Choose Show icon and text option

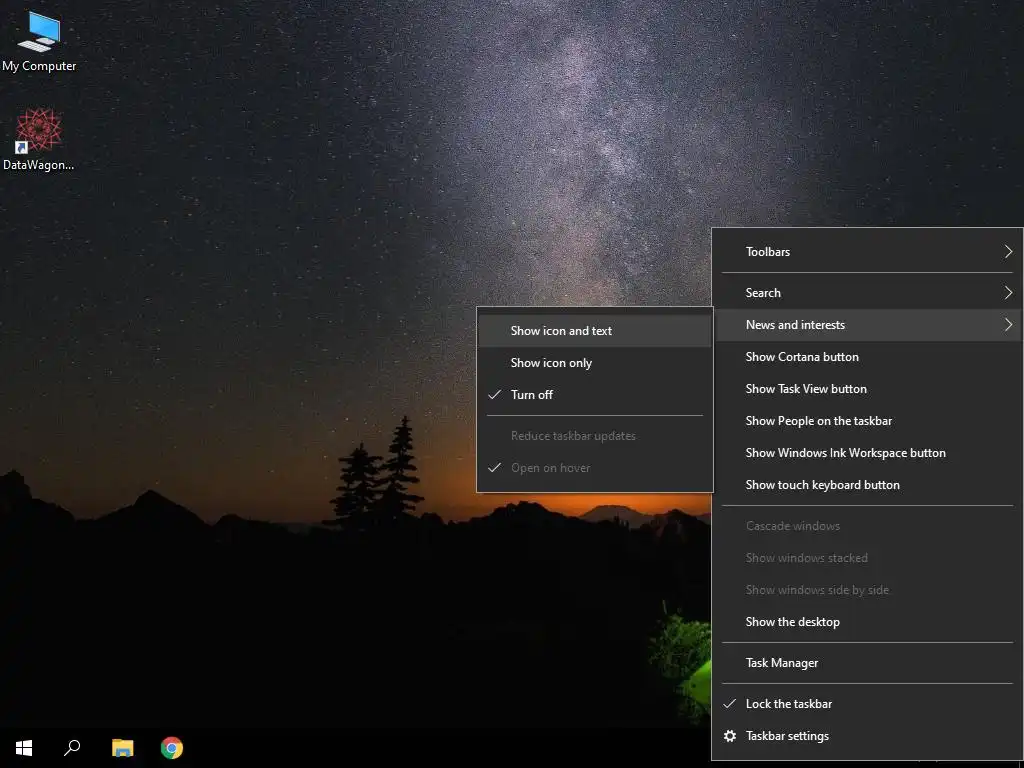point(595,330)
